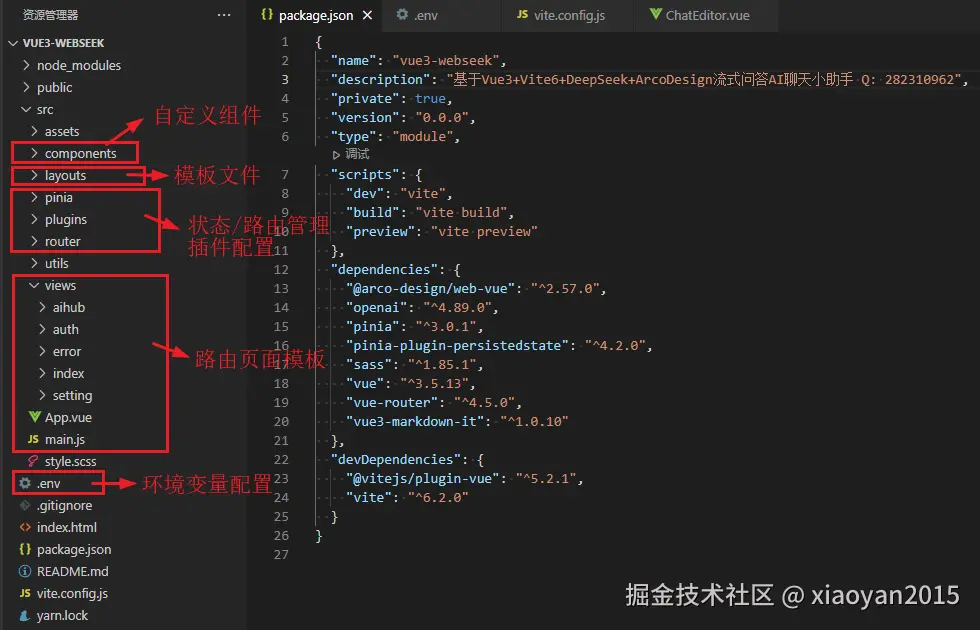Run the 调试 code lens above scripts

(349, 153)
